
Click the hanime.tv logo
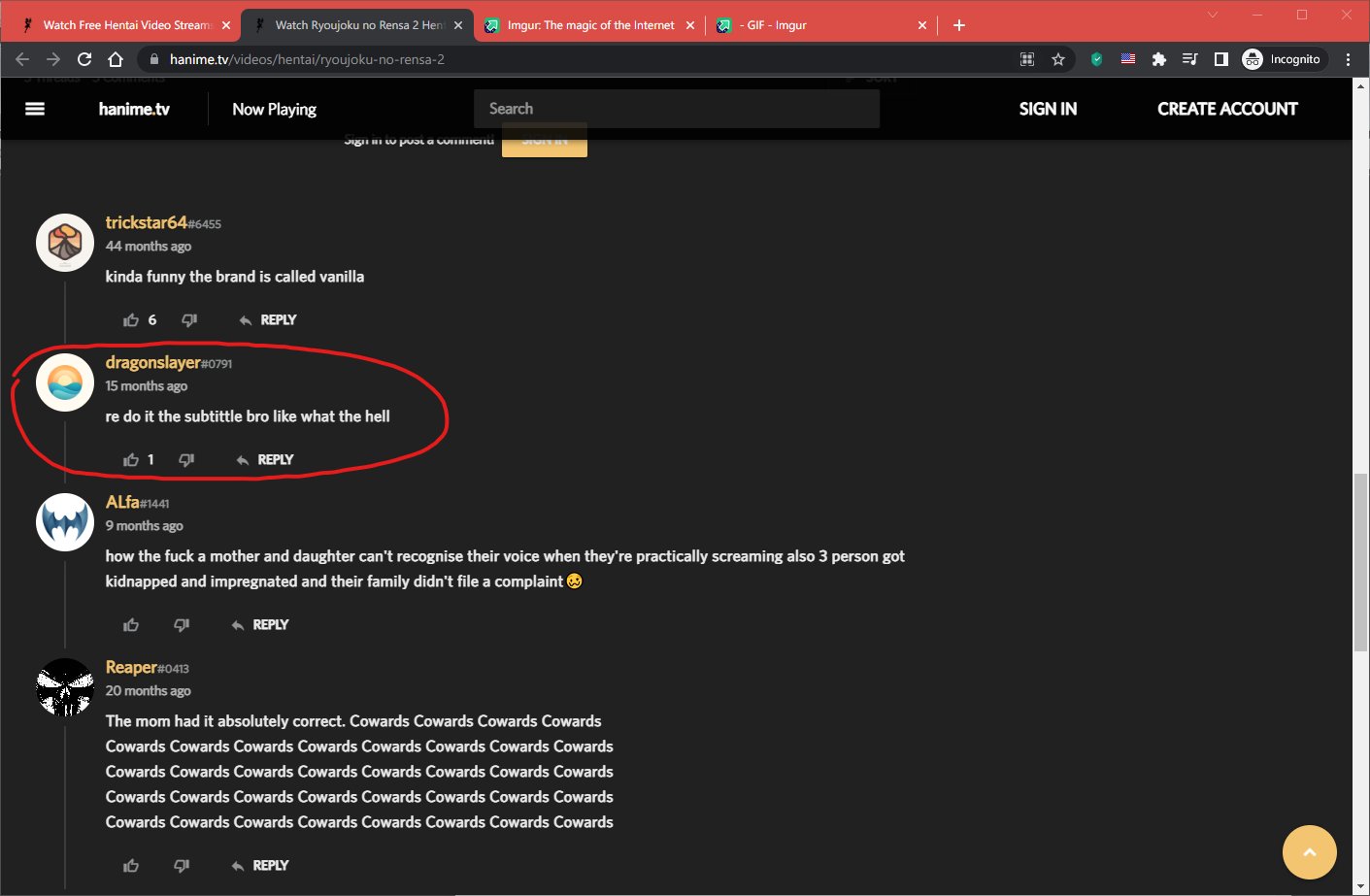[x=134, y=110]
